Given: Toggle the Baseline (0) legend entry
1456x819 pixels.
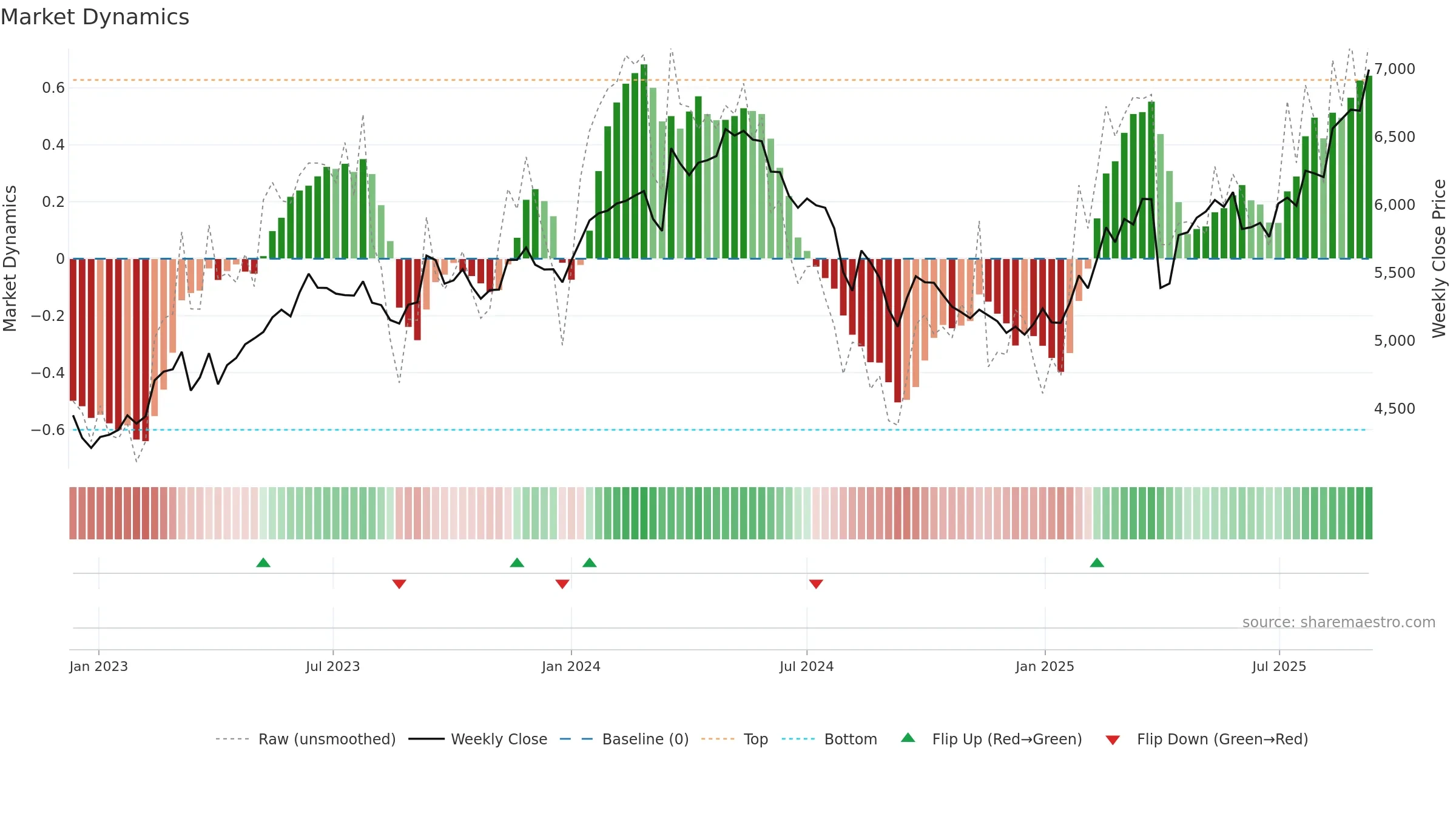Looking at the screenshot, I should (624, 739).
